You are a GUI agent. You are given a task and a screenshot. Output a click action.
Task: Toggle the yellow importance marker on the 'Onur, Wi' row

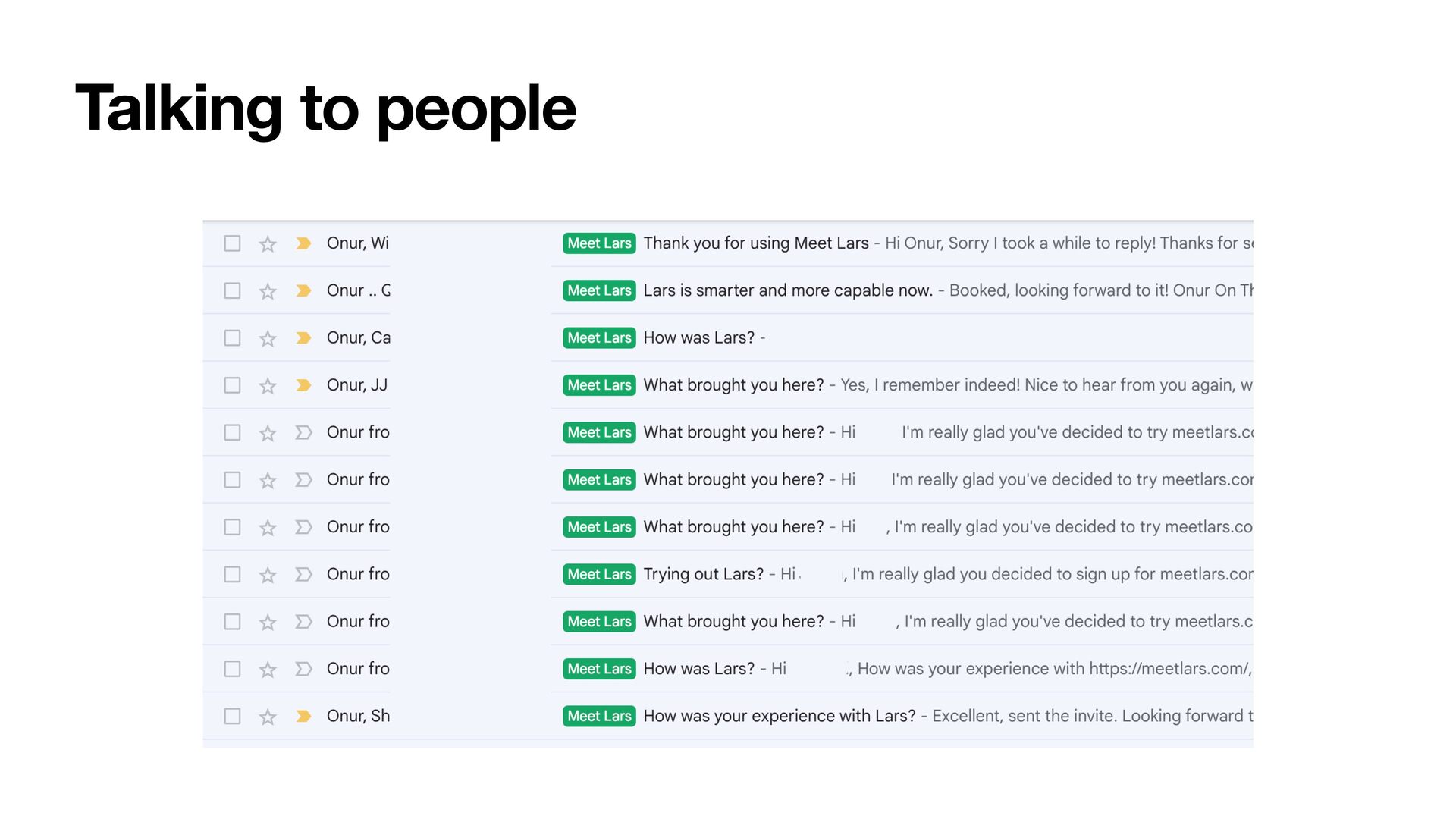(x=303, y=243)
